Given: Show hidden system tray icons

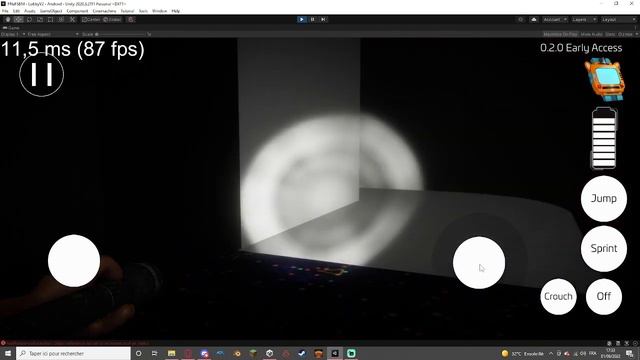Looking at the screenshot, I should (551, 353).
